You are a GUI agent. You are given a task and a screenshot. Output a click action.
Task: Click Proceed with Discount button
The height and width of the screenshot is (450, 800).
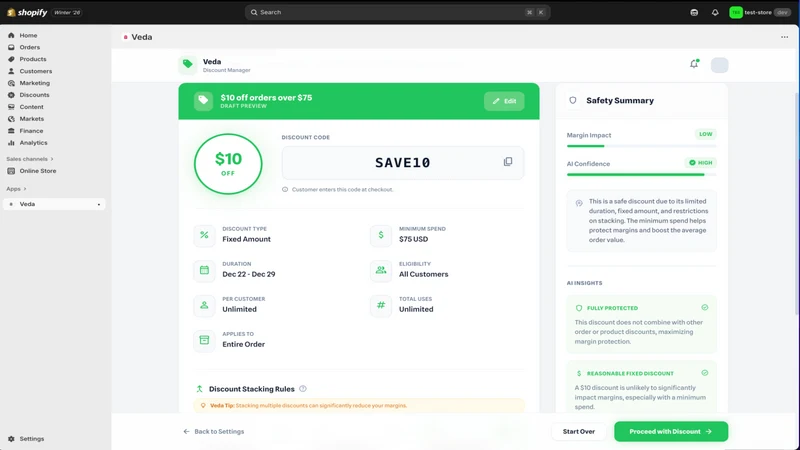(x=671, y=432)
